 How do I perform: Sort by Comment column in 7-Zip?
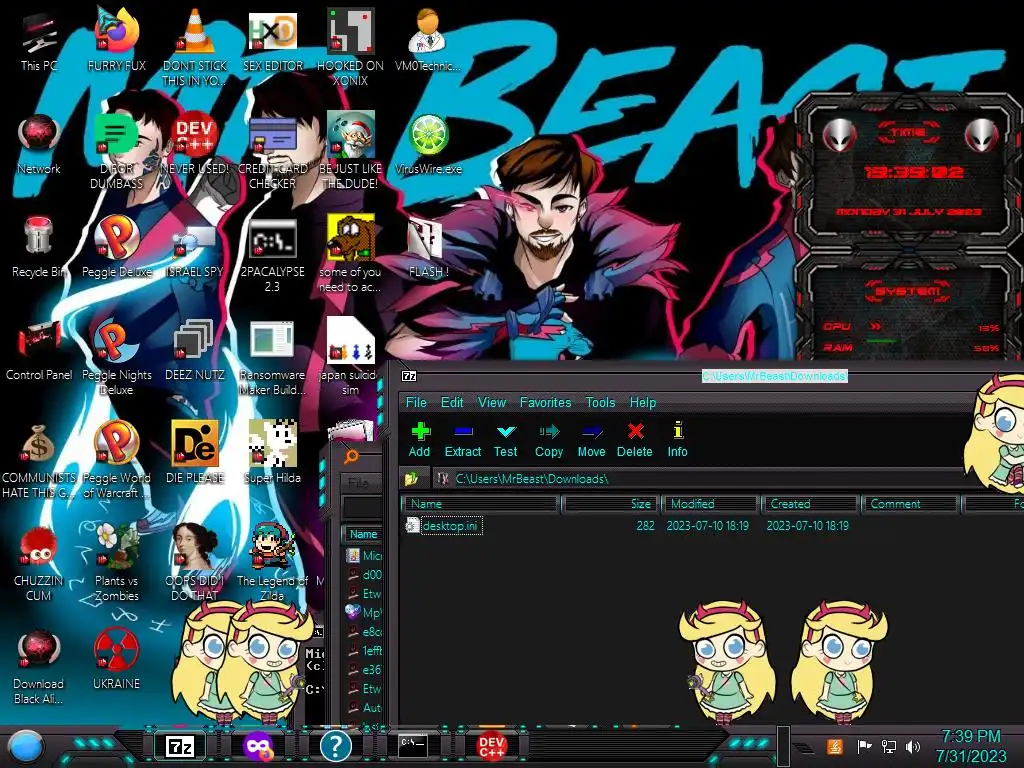[910, 504]
